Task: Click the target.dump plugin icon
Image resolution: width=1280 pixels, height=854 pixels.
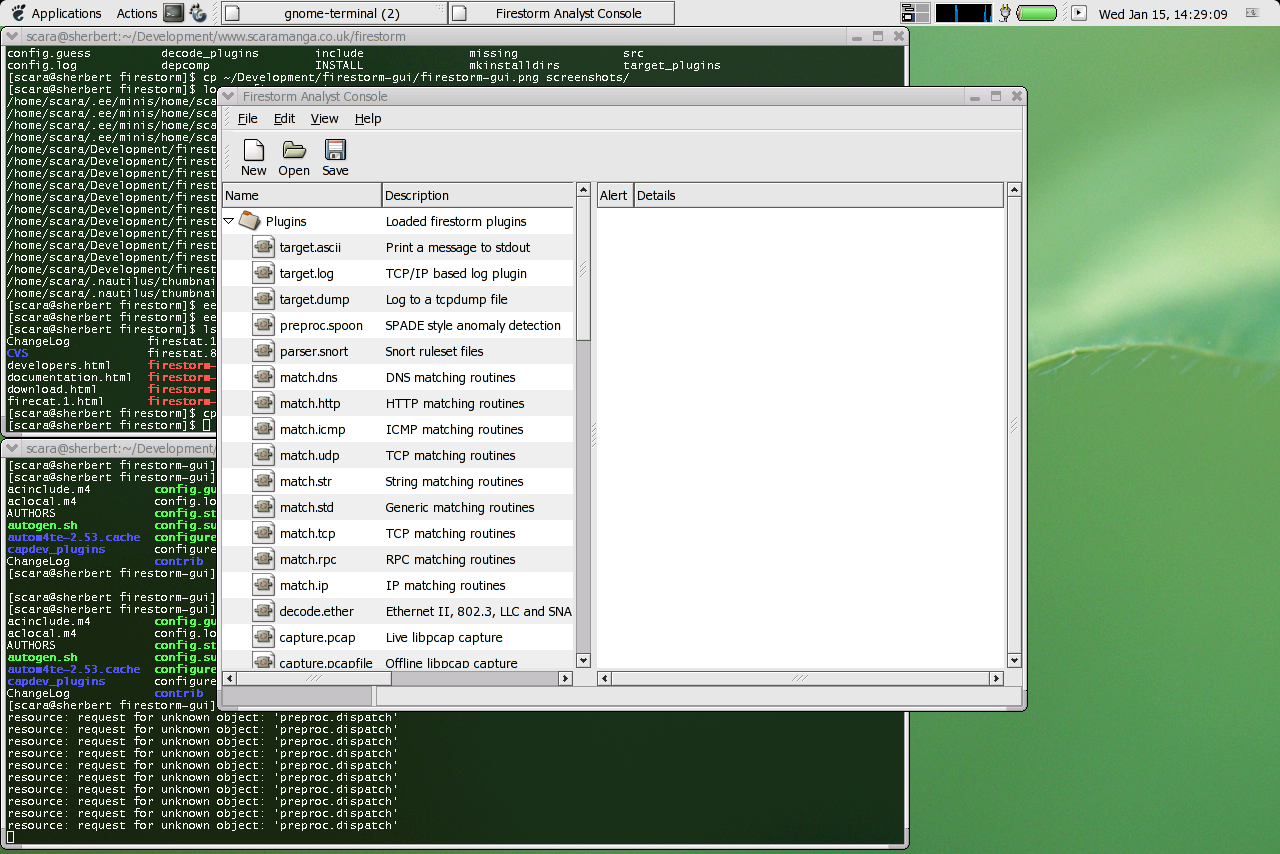Action: tap(264, 299)
